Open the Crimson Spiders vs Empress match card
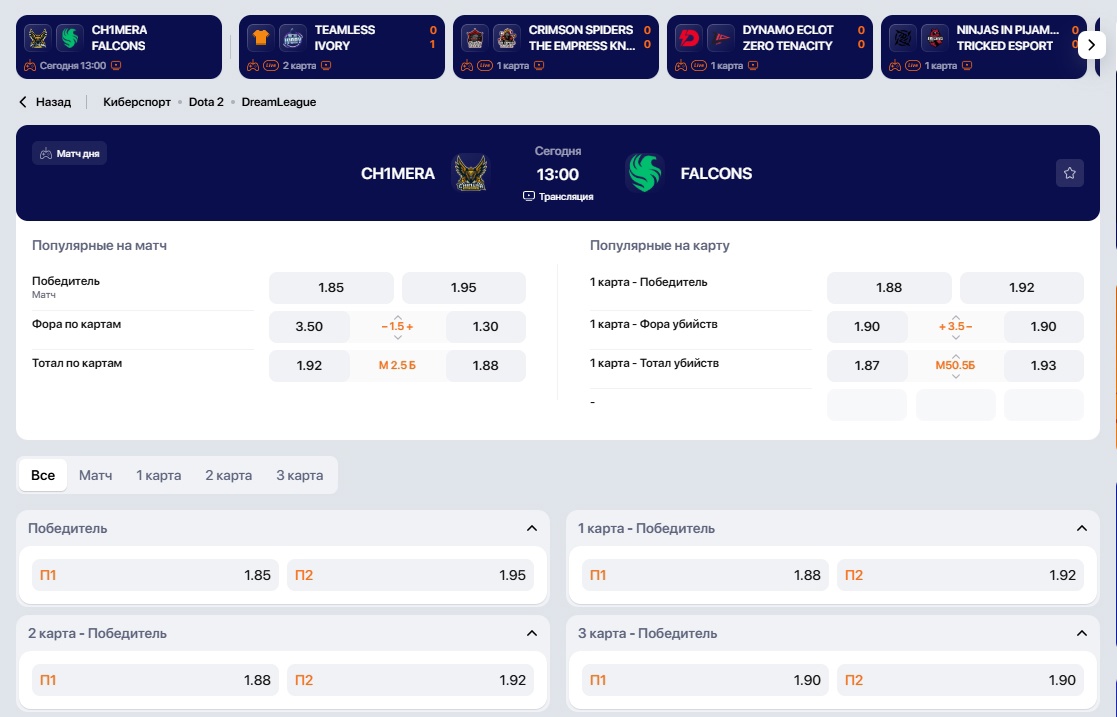 556,47
